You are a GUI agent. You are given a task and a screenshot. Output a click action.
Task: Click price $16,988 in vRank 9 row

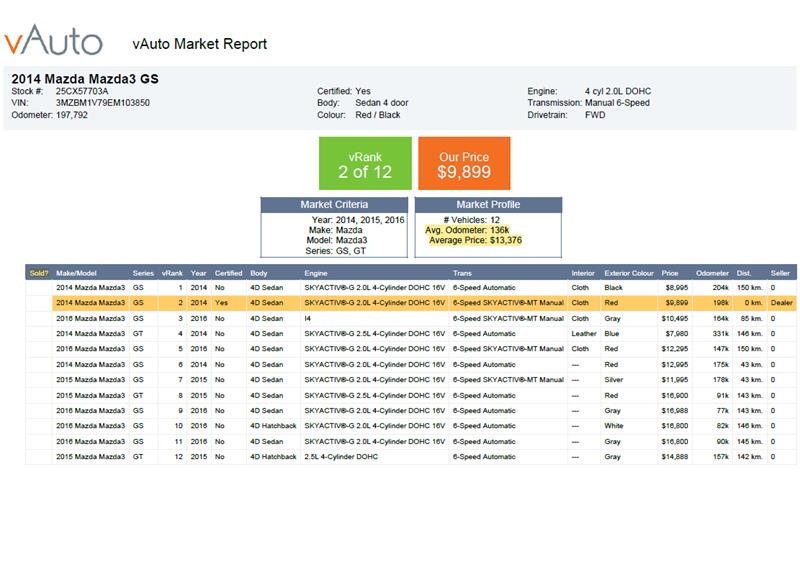coord(674,411)
